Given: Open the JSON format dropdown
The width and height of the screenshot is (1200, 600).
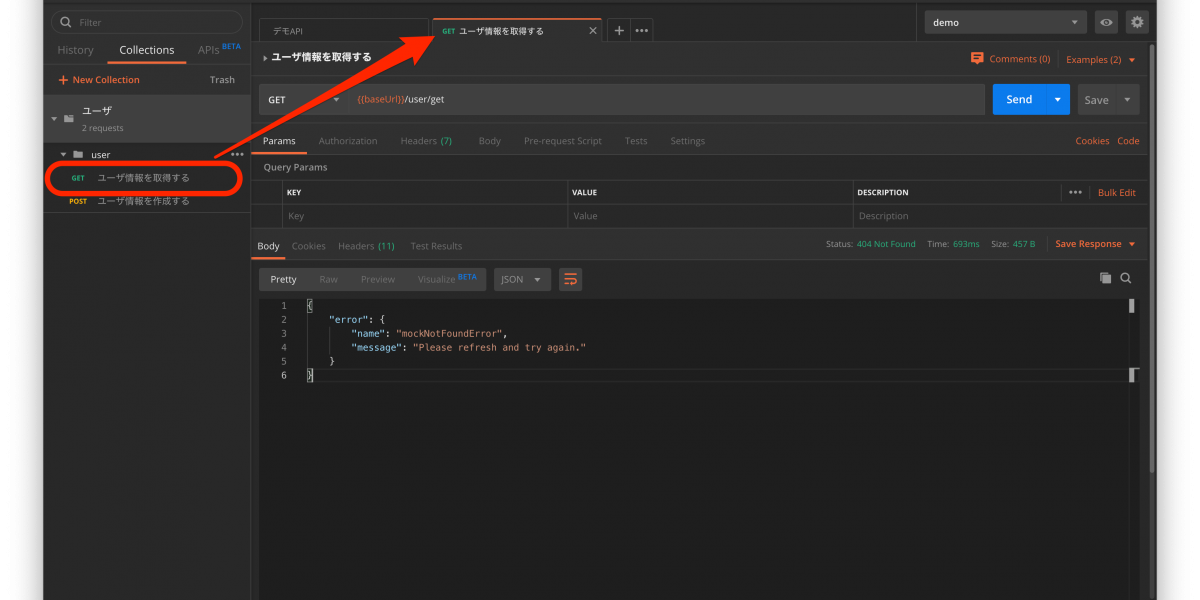Looking at the screenshot, I should tap(521, 280).
